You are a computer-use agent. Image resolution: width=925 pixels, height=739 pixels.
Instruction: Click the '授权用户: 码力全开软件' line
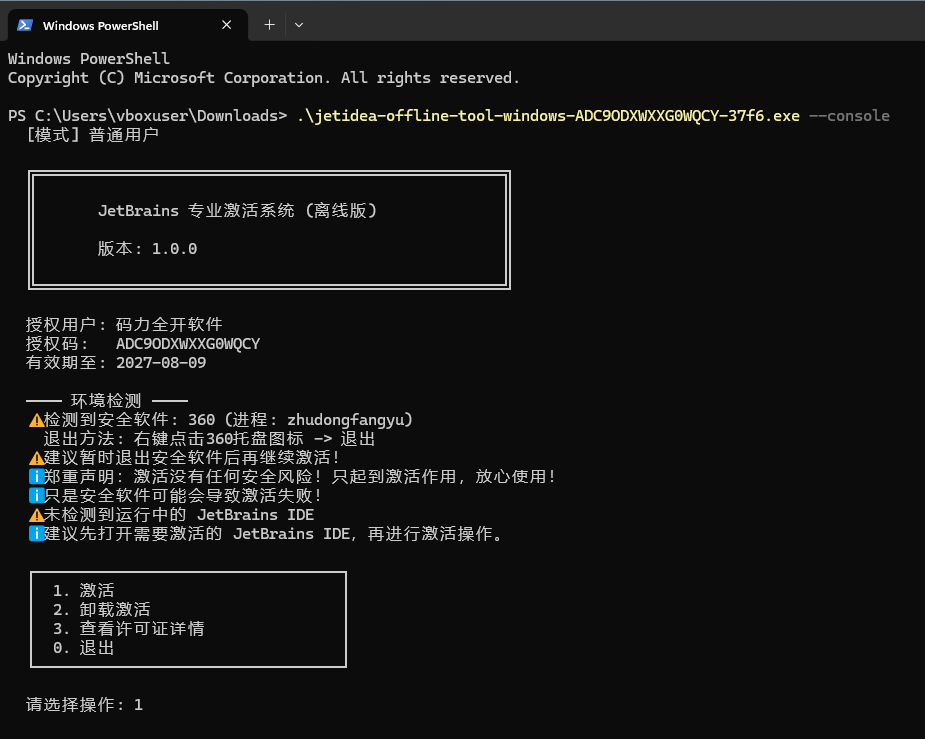(x=124, y=324)
